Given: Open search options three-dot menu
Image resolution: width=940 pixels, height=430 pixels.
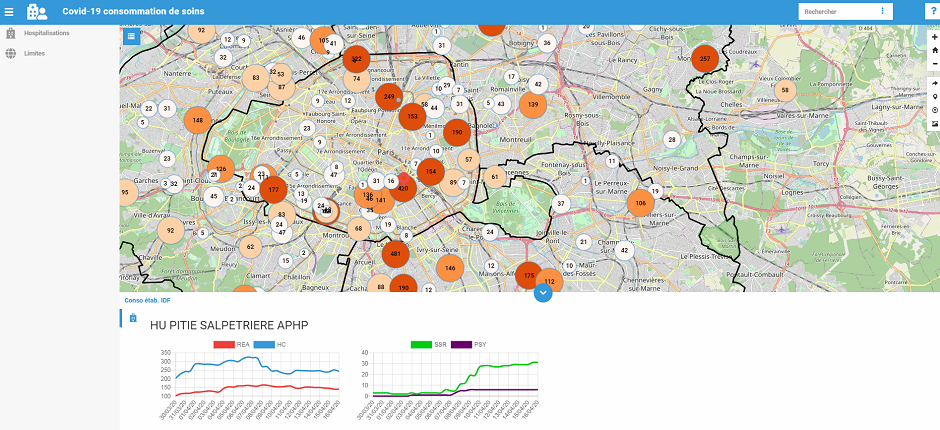Looking at the screenshot, I should 882,11.
